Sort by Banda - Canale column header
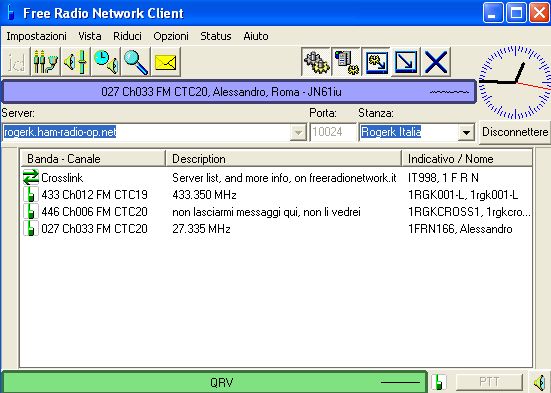Image resolution: width=551 pixels, height=393 pixels. coord(93,159)
